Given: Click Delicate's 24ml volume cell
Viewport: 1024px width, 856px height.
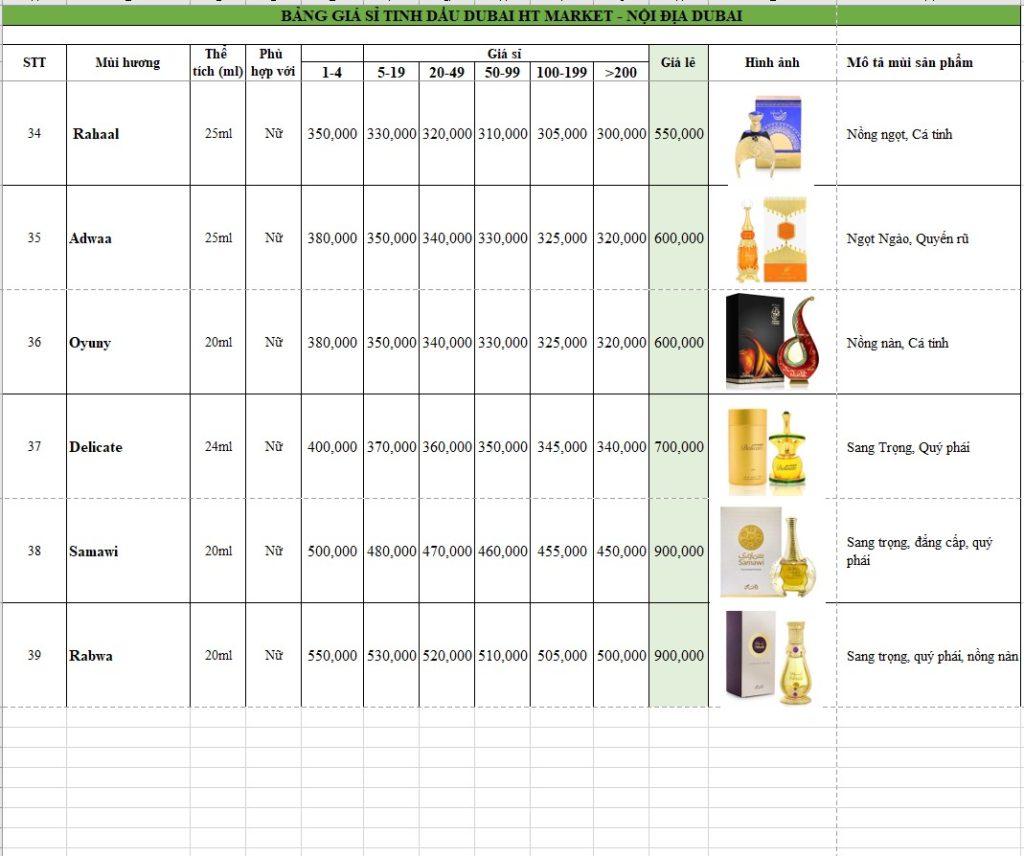Looking at the screenshot, I should pos(218,447).
